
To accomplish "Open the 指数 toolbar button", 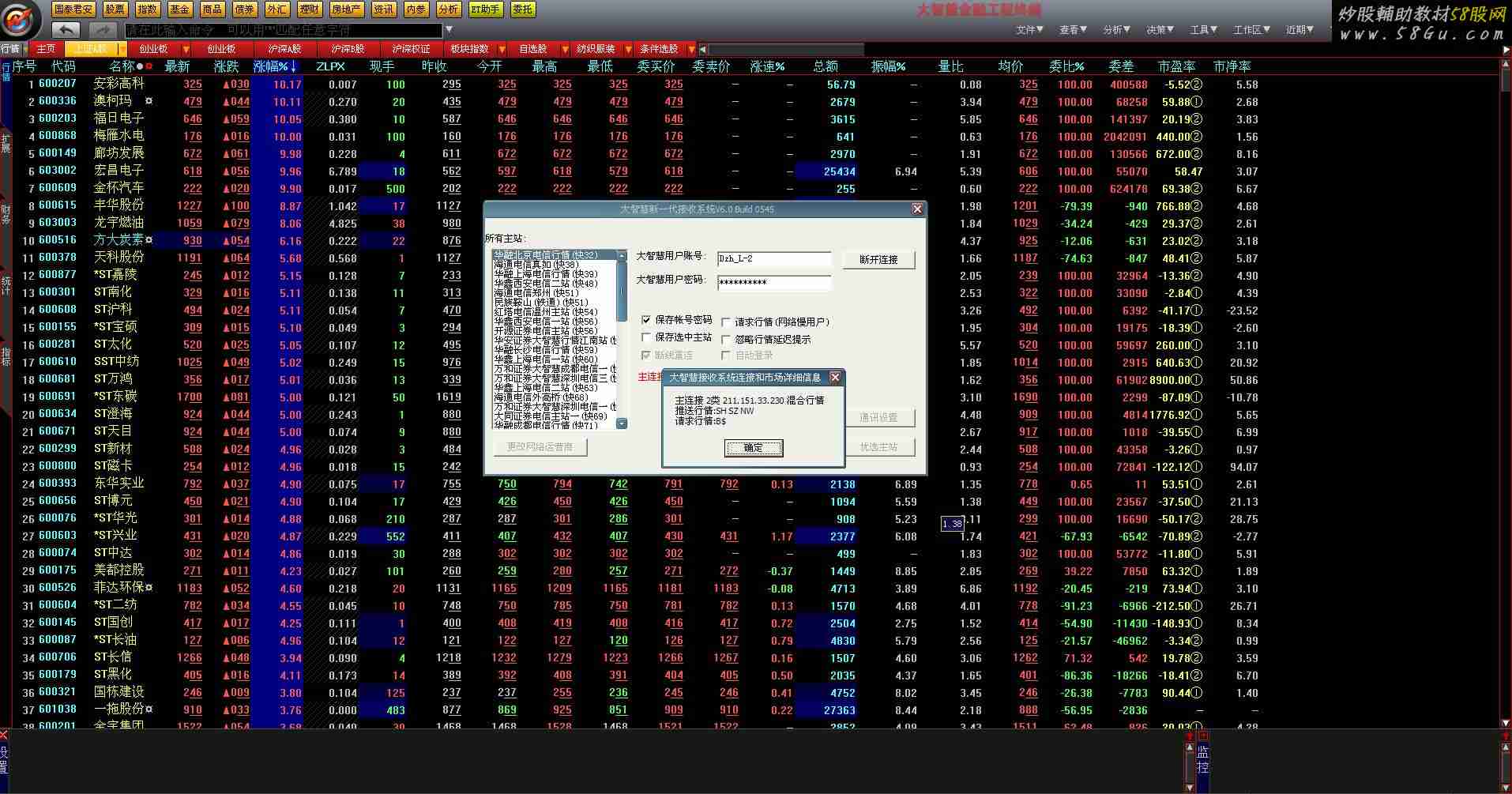I will 147,9.
